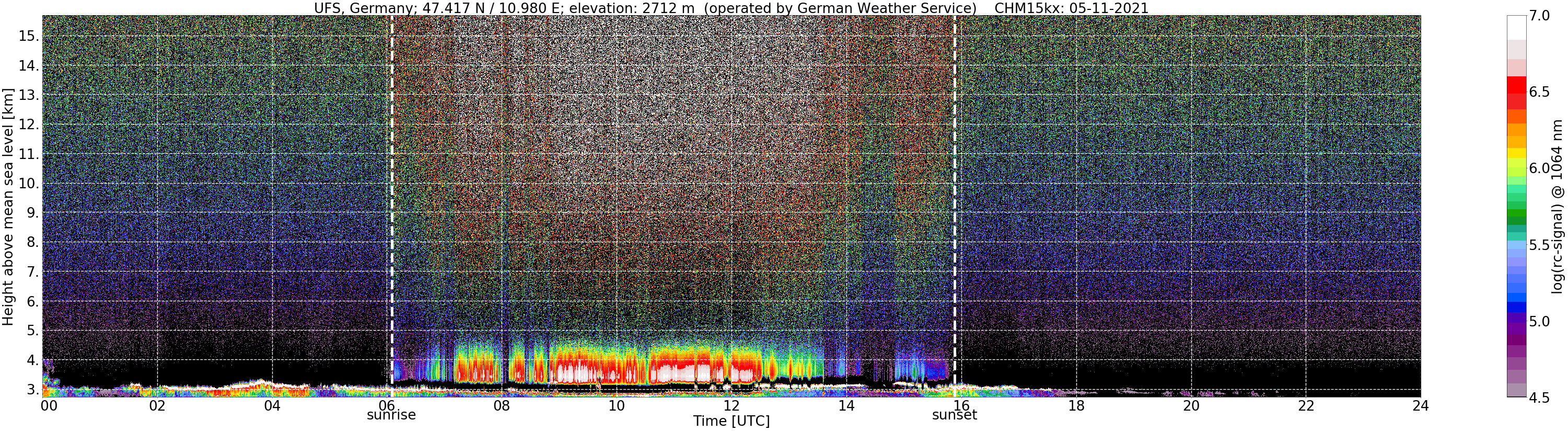Click the '14' time tick label
Image resolution: width=1568 pixels, height=431 pixels.
846,405
